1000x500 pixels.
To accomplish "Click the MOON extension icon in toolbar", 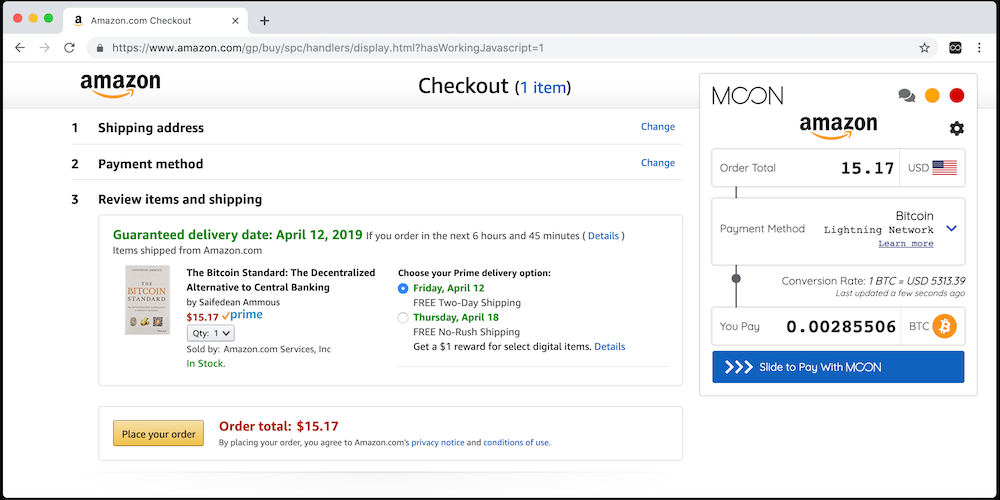I will [955, 47].
